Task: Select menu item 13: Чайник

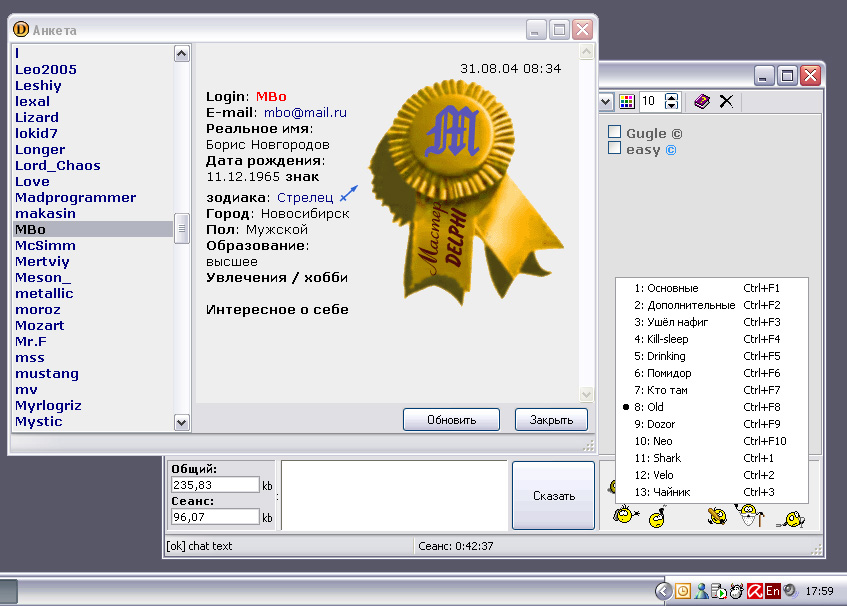Action: click(711, 492)
